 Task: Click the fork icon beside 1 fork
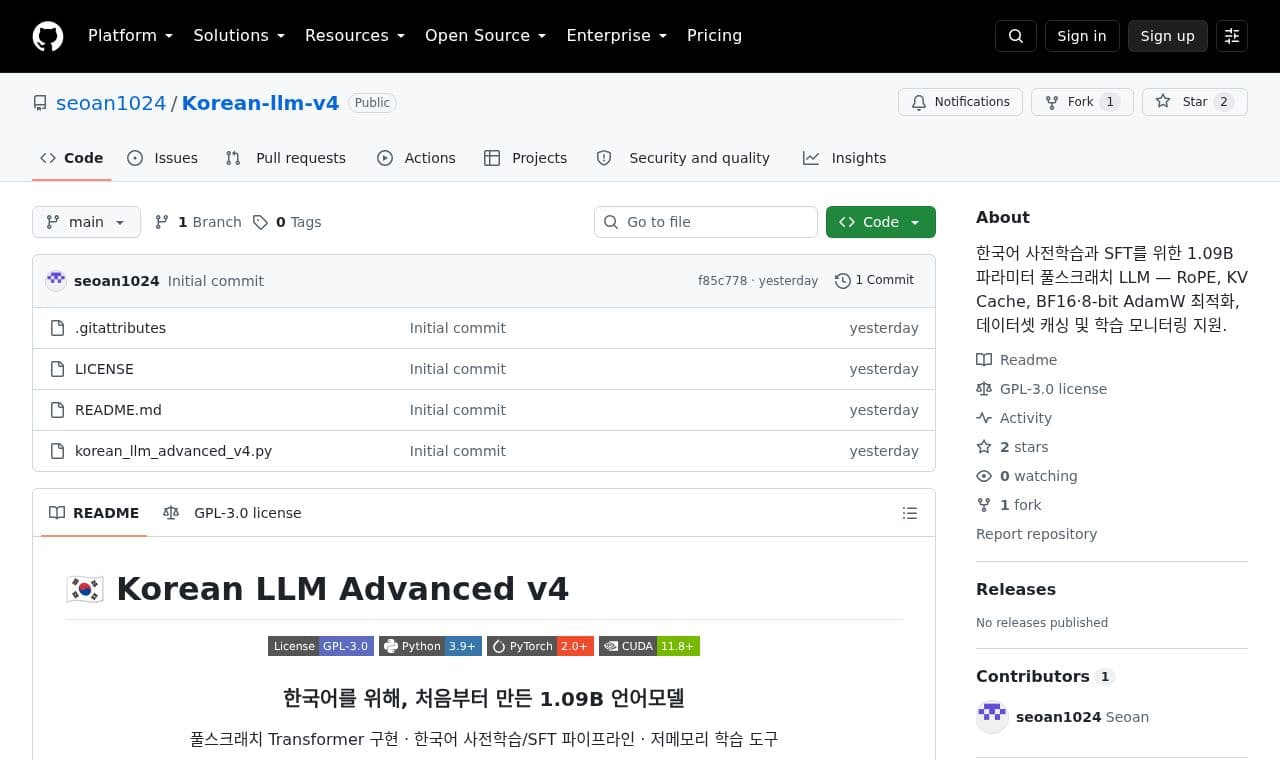984,505
